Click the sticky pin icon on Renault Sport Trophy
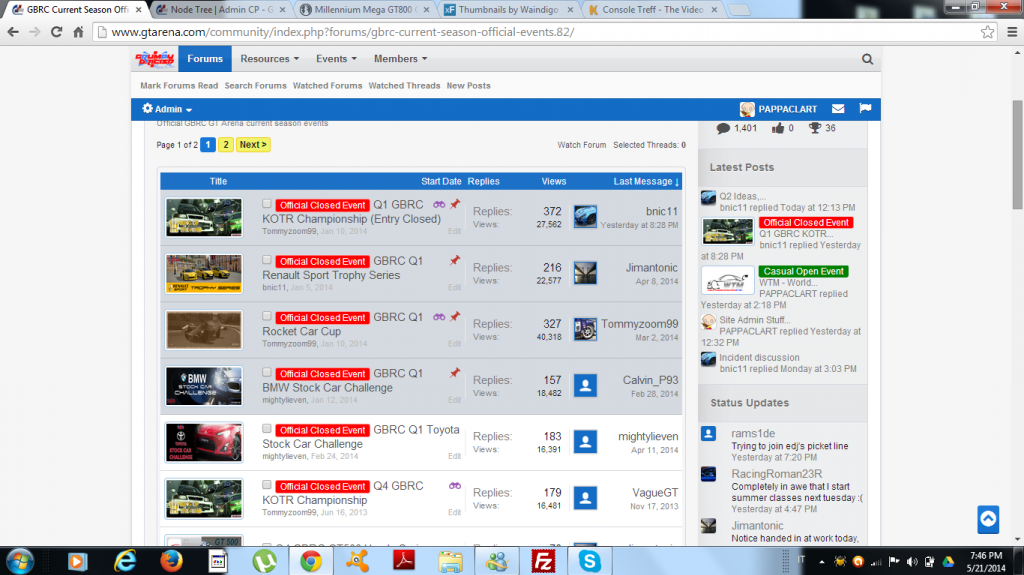 (455, 261)
